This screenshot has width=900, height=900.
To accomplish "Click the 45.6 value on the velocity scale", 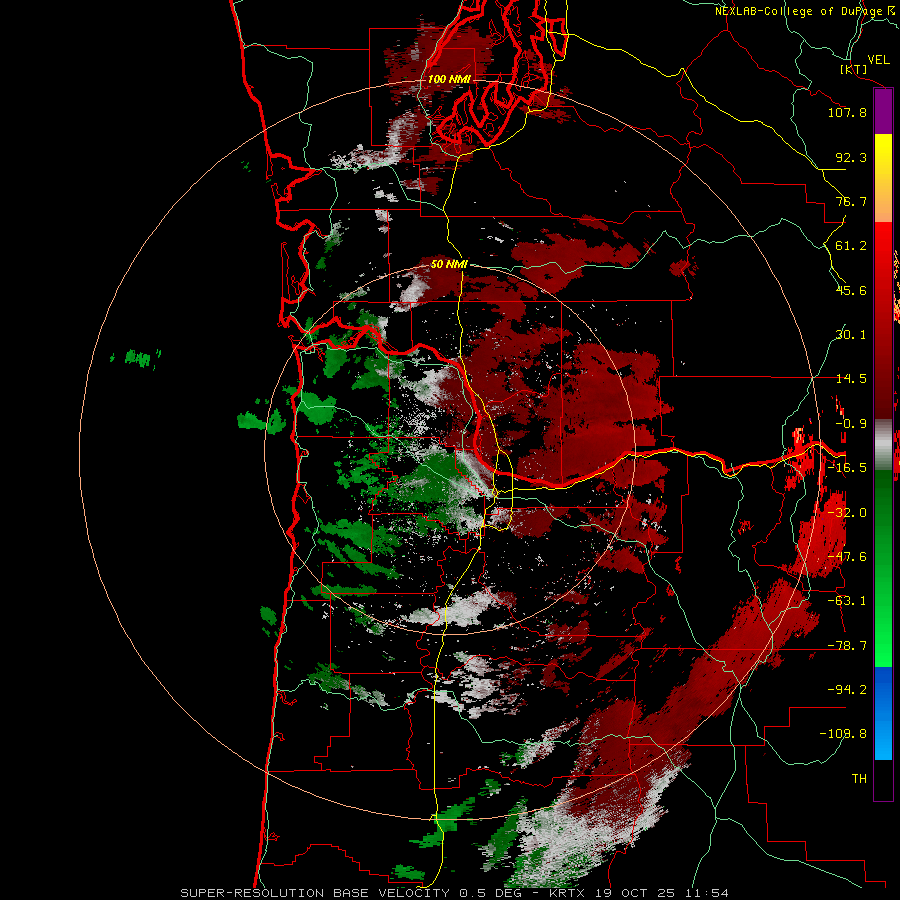I will pos(851,290).
